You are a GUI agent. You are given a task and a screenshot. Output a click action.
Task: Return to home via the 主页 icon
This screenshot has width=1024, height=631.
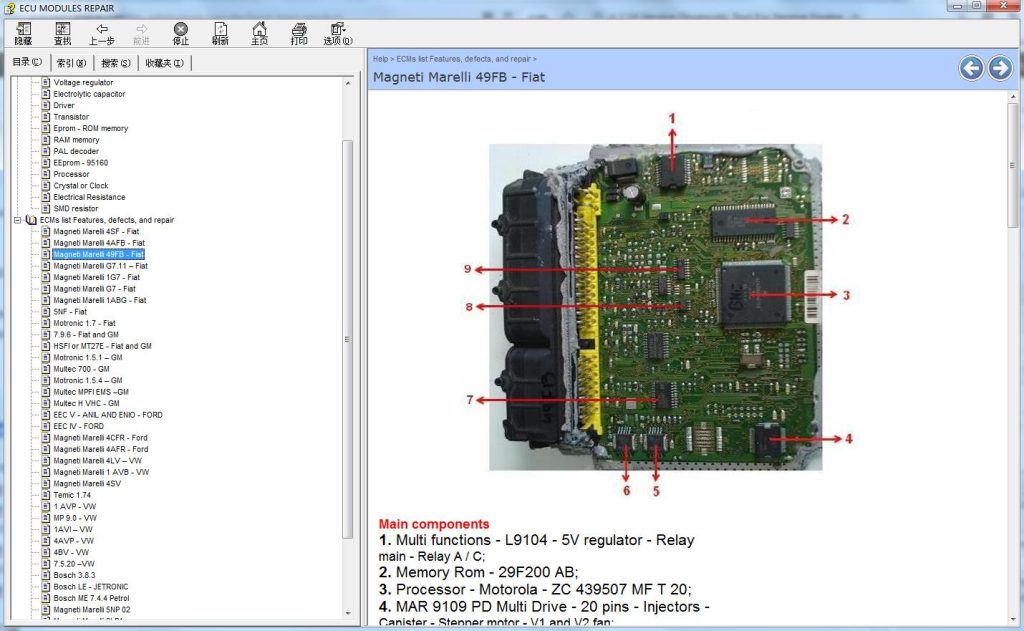click(x=259, y=32)
